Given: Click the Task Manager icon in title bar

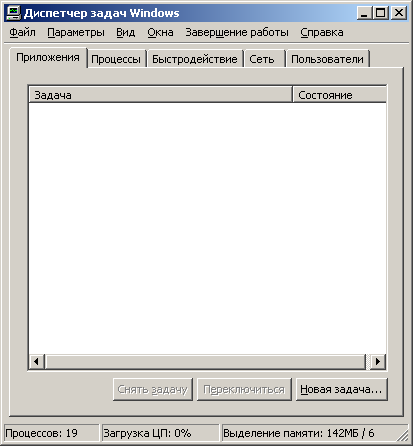Looking at the screenshot, I should (13, 13).
